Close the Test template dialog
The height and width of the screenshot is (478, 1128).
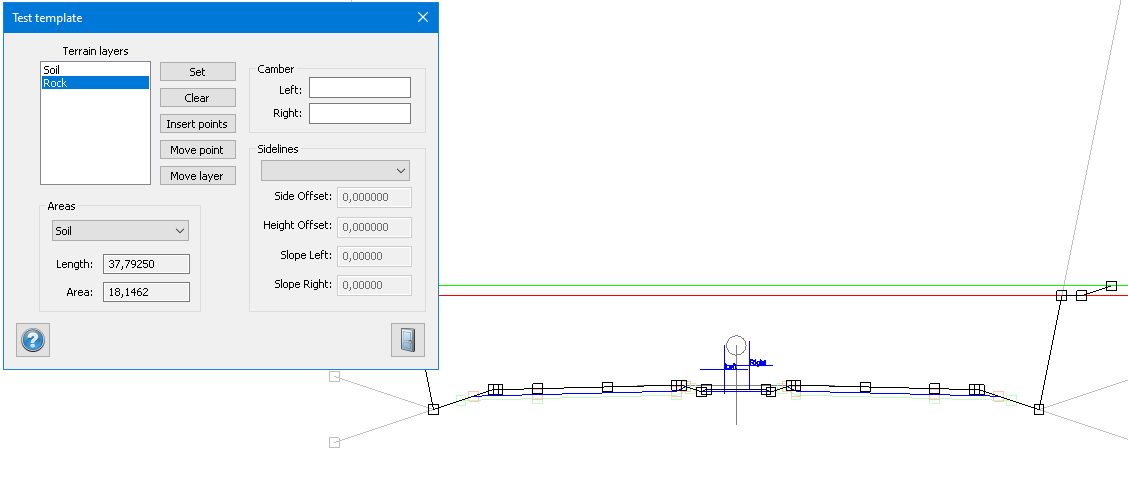pos(423,18)
